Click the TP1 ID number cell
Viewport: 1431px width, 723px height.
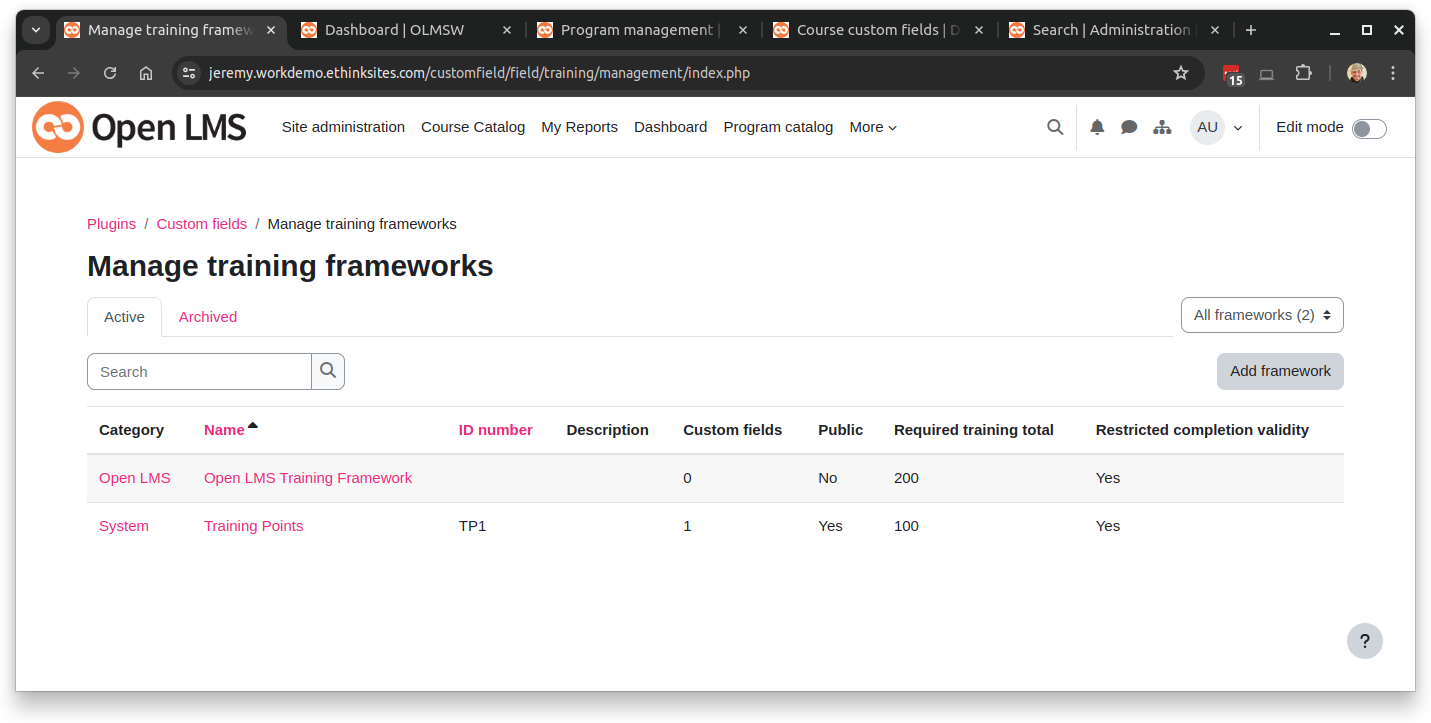point(472,526)
